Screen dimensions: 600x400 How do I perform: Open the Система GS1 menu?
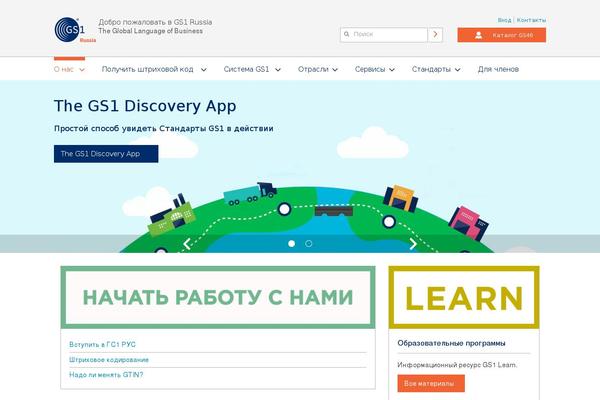(x=246, y=69)
